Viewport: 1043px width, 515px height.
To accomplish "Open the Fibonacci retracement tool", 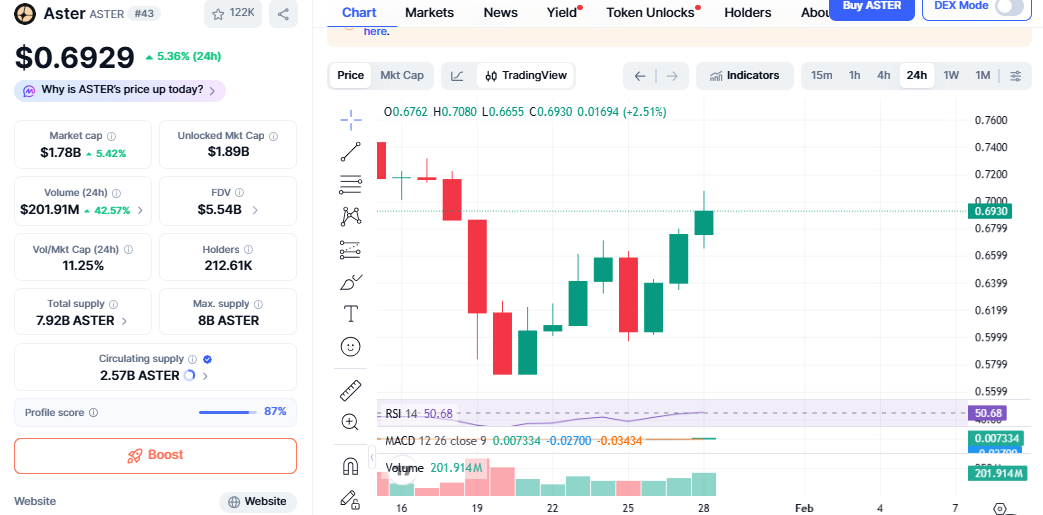I will click(351, 184).
